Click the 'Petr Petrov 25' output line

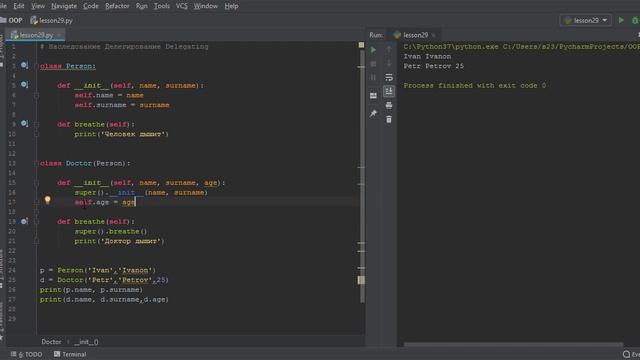(433, 66)
